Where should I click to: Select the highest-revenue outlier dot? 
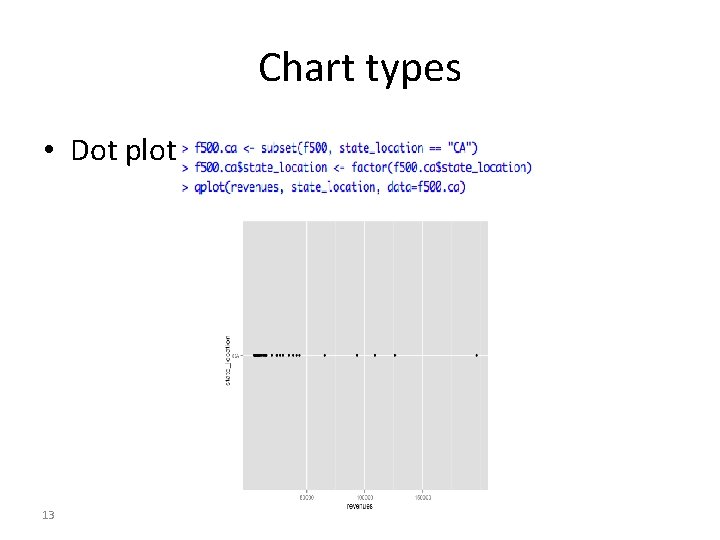pyautogui.click(x=477, y=355)
